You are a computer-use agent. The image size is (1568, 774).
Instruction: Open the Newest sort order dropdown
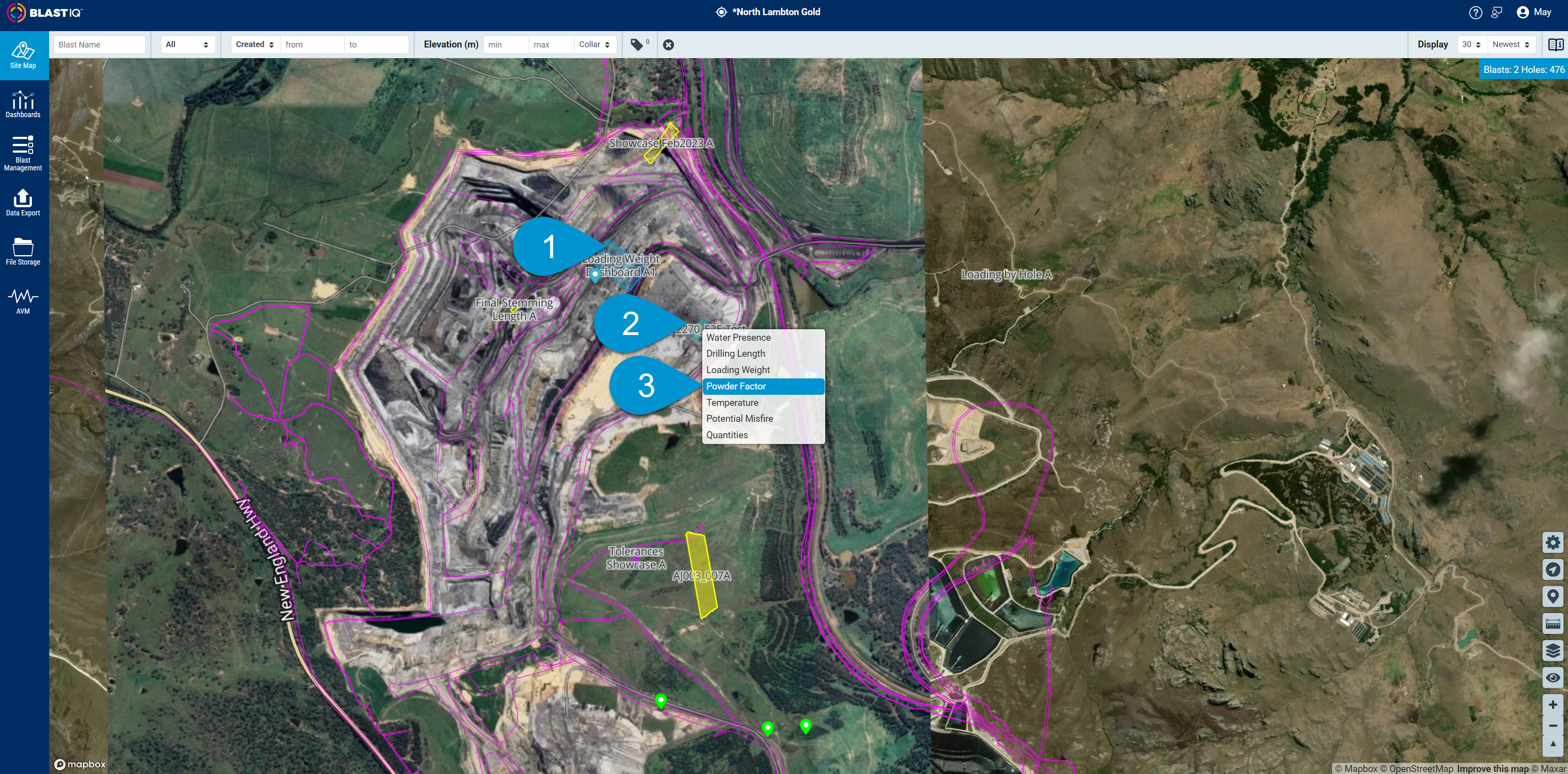click(x=1511, y=44)
